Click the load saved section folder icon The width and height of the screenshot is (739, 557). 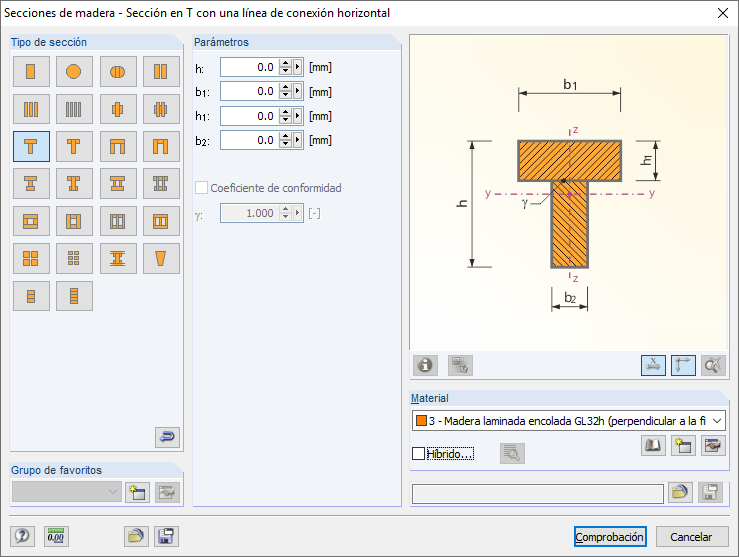tap(136, 536)
